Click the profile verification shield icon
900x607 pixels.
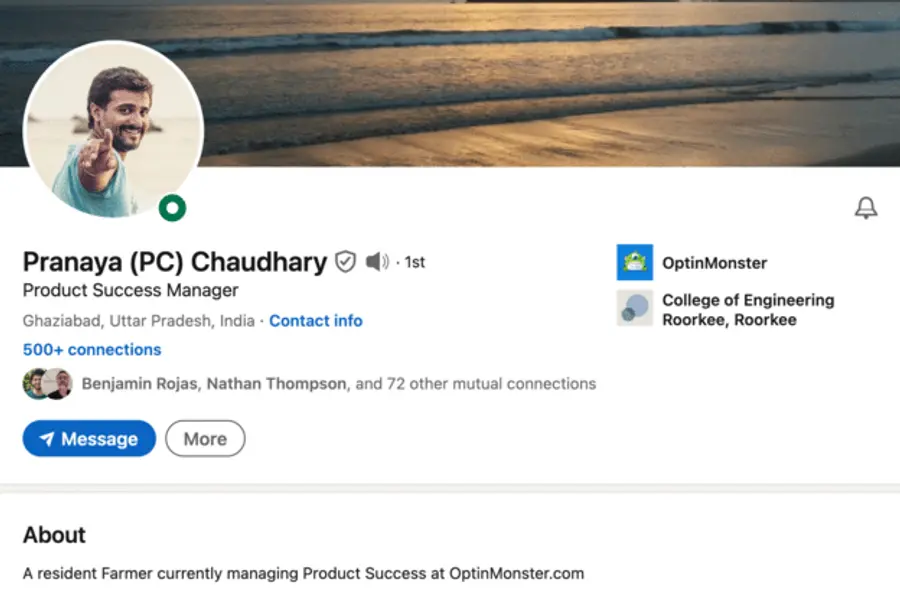(x=344, y=261)
